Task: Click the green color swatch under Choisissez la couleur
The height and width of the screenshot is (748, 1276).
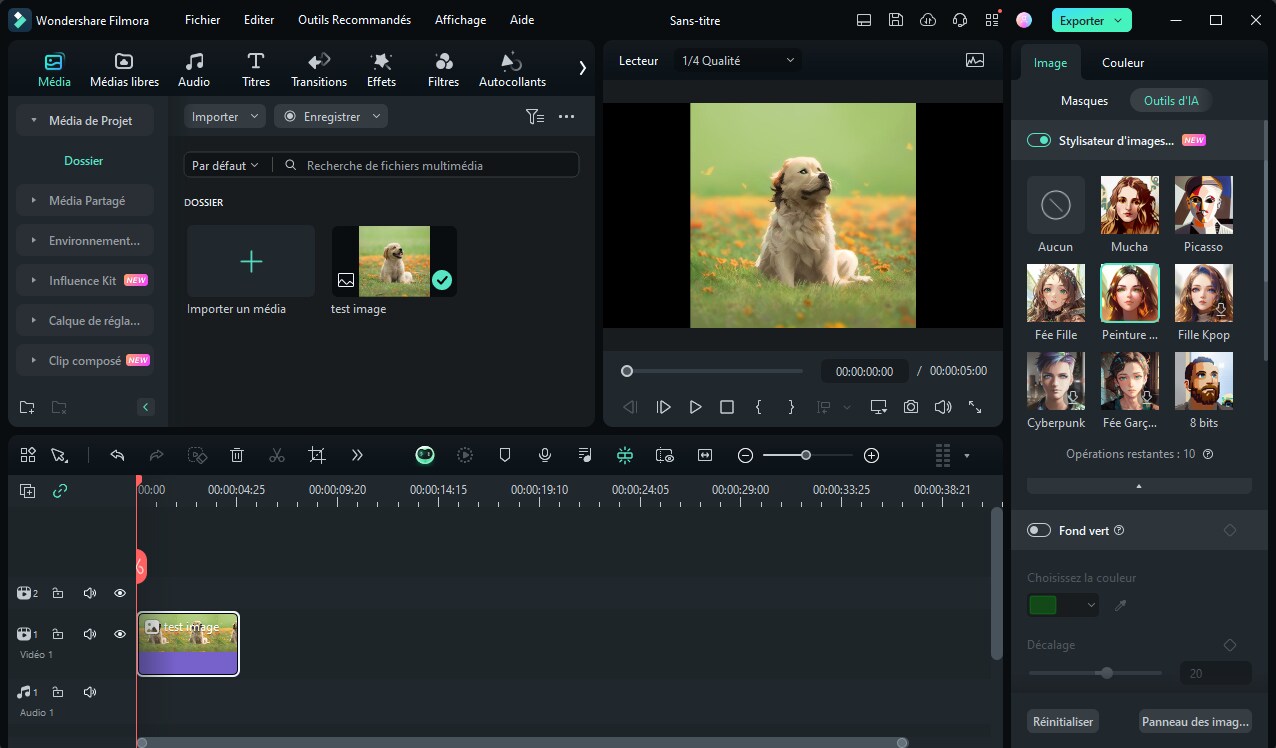Action: pos(1043,605)
